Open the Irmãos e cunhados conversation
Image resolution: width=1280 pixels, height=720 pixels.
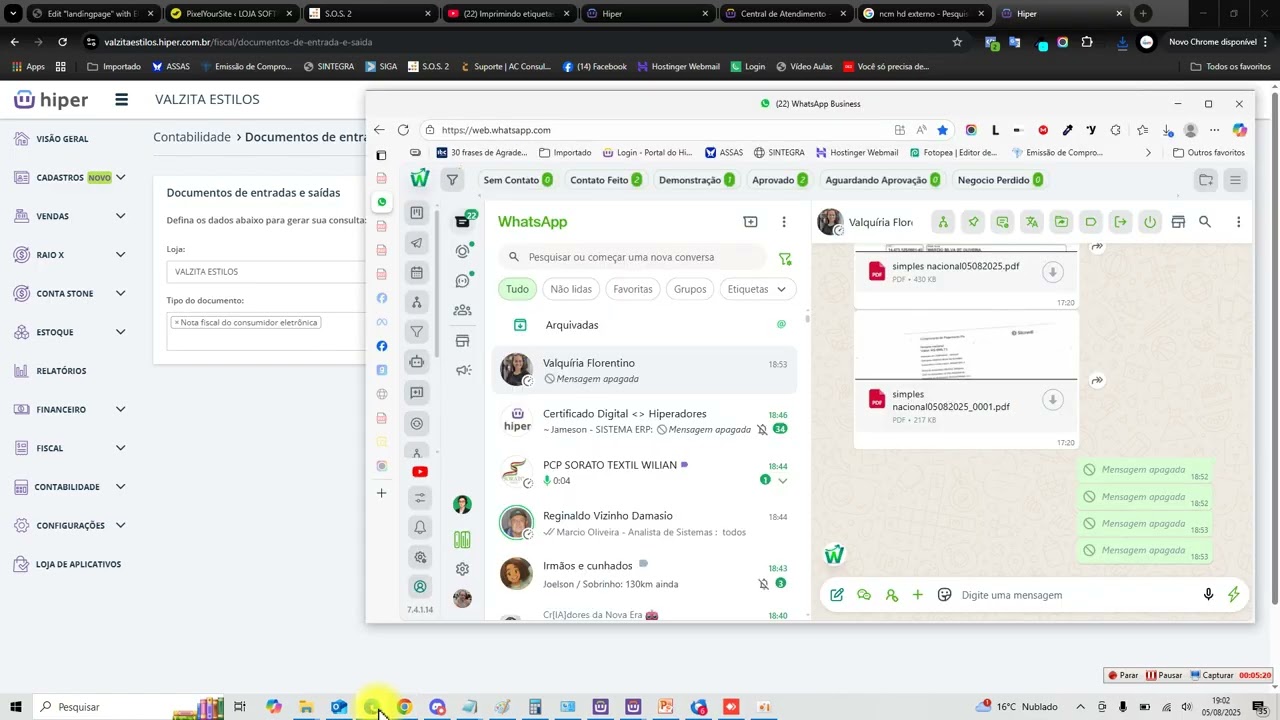pyautogui.click(x=647, y=574)
